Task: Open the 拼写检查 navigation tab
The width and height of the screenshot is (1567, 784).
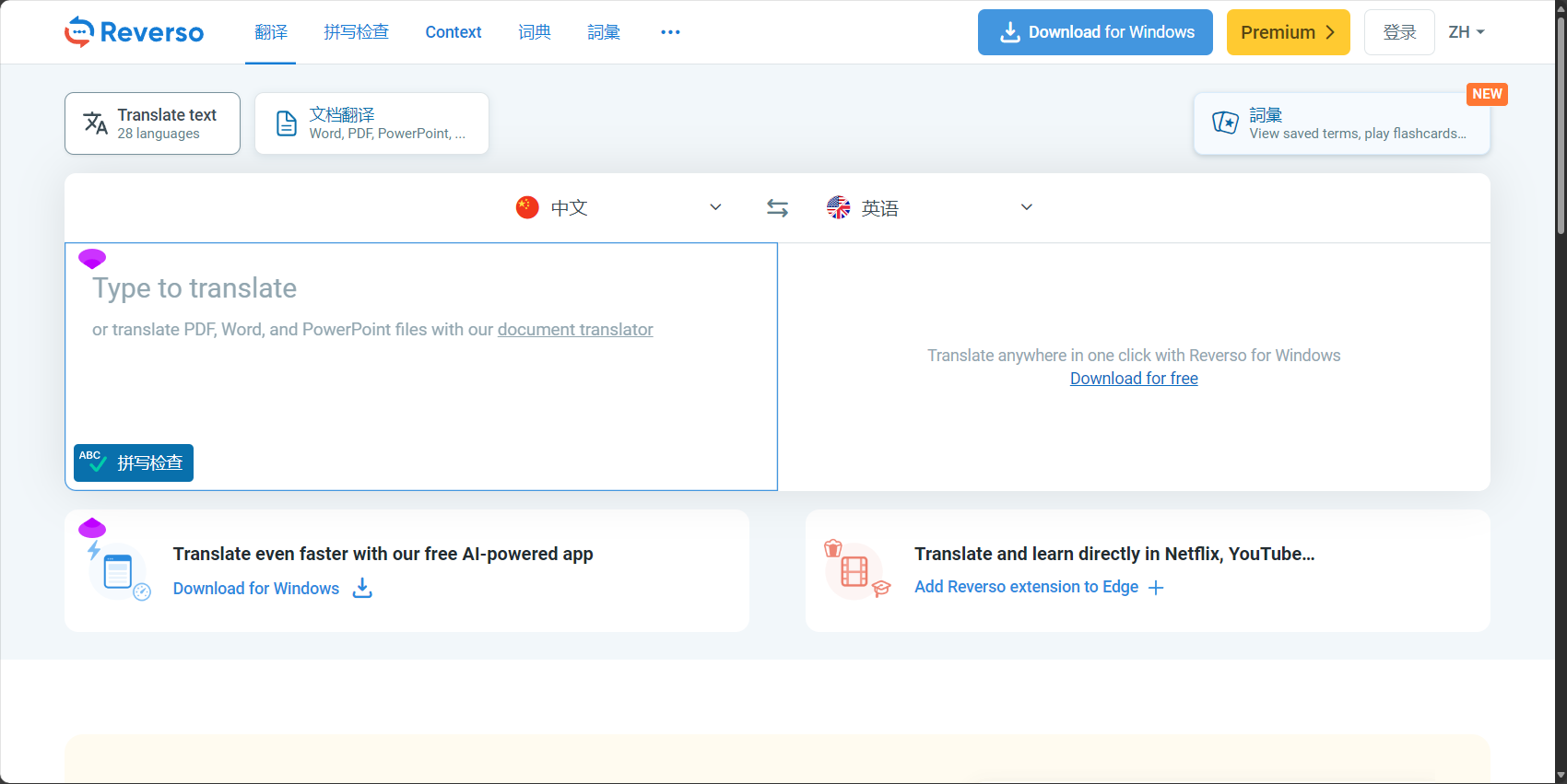Action: coord(357,32)
